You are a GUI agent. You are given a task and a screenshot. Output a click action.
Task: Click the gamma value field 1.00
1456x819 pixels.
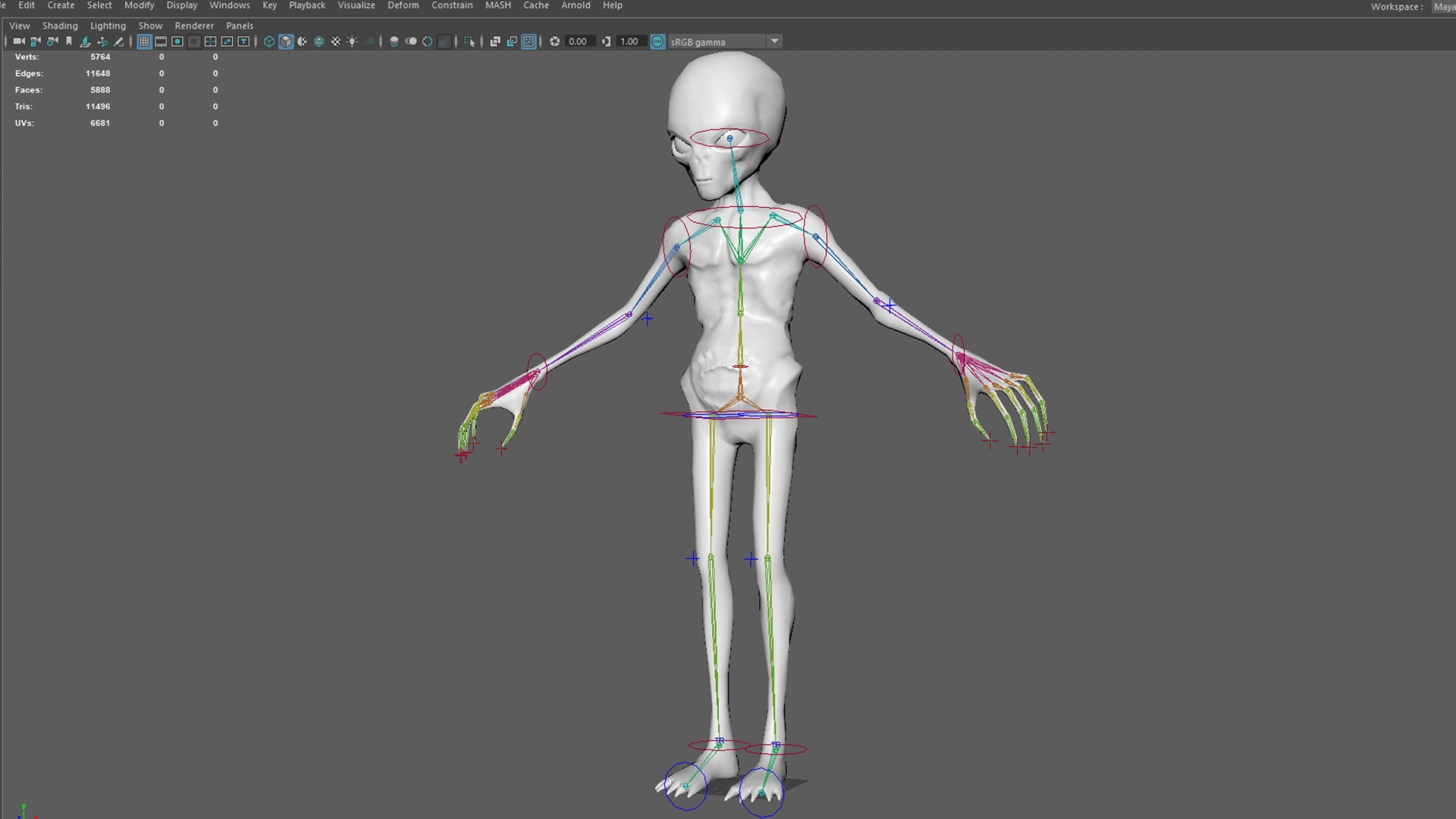coord(629,42)
